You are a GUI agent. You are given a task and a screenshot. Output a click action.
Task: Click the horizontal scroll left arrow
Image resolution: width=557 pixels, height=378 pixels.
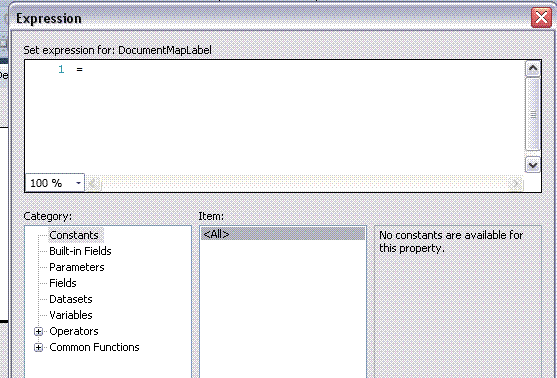[93, 184]
